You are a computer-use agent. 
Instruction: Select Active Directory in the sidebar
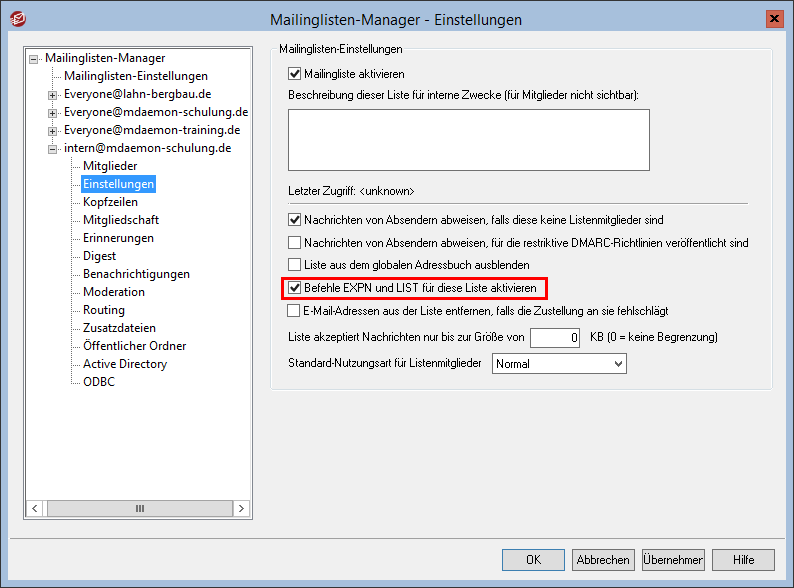pyautogui.click(x=124, y=364)
